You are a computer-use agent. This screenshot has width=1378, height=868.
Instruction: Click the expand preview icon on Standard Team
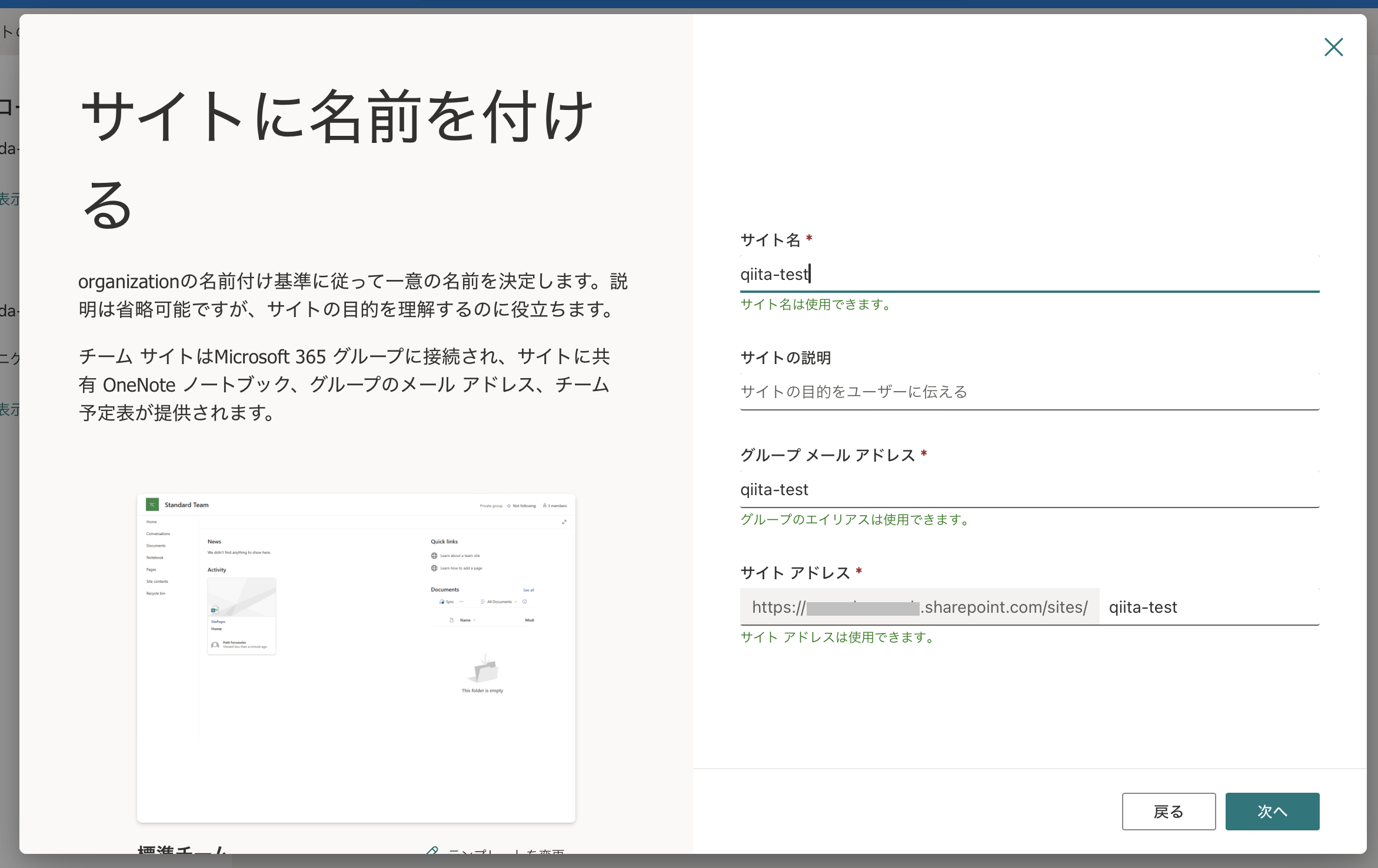coord(564,522)
